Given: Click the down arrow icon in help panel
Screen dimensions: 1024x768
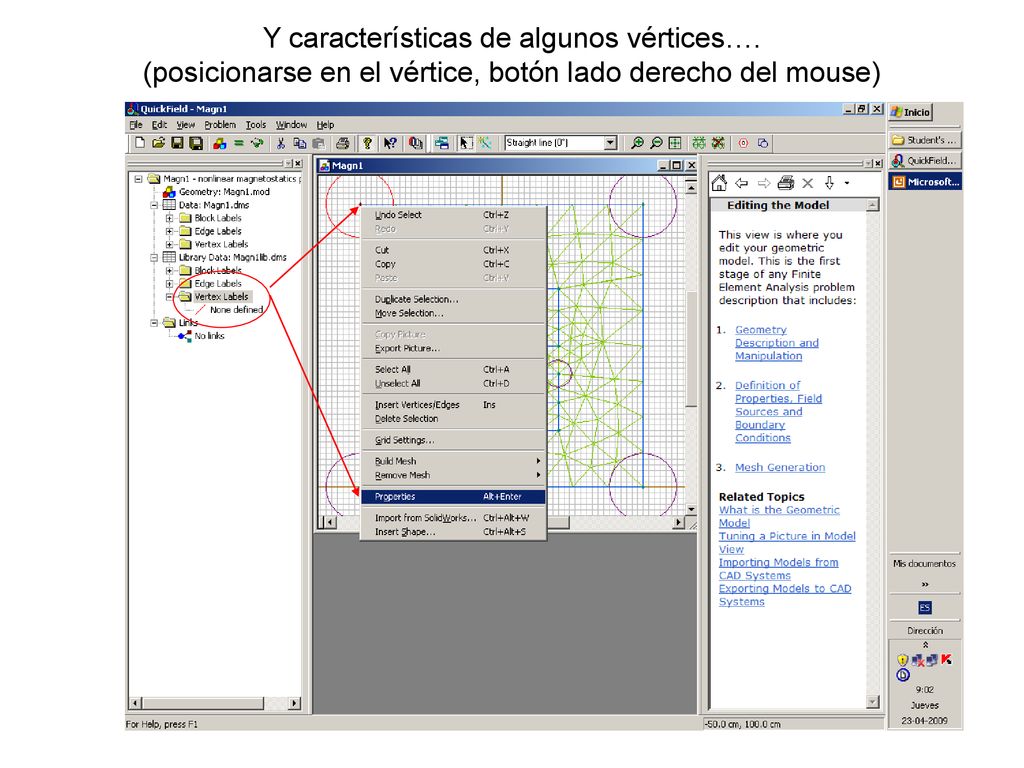Looking at the screenshot, I should pos(829,184).
